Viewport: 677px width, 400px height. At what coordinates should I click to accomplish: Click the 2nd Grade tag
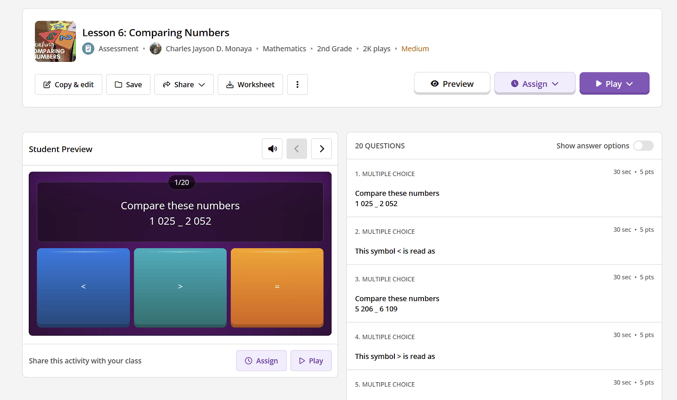coord(335,49)
